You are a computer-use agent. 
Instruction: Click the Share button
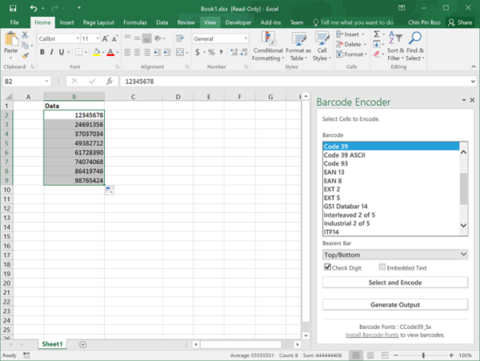[x=460, y=22]
